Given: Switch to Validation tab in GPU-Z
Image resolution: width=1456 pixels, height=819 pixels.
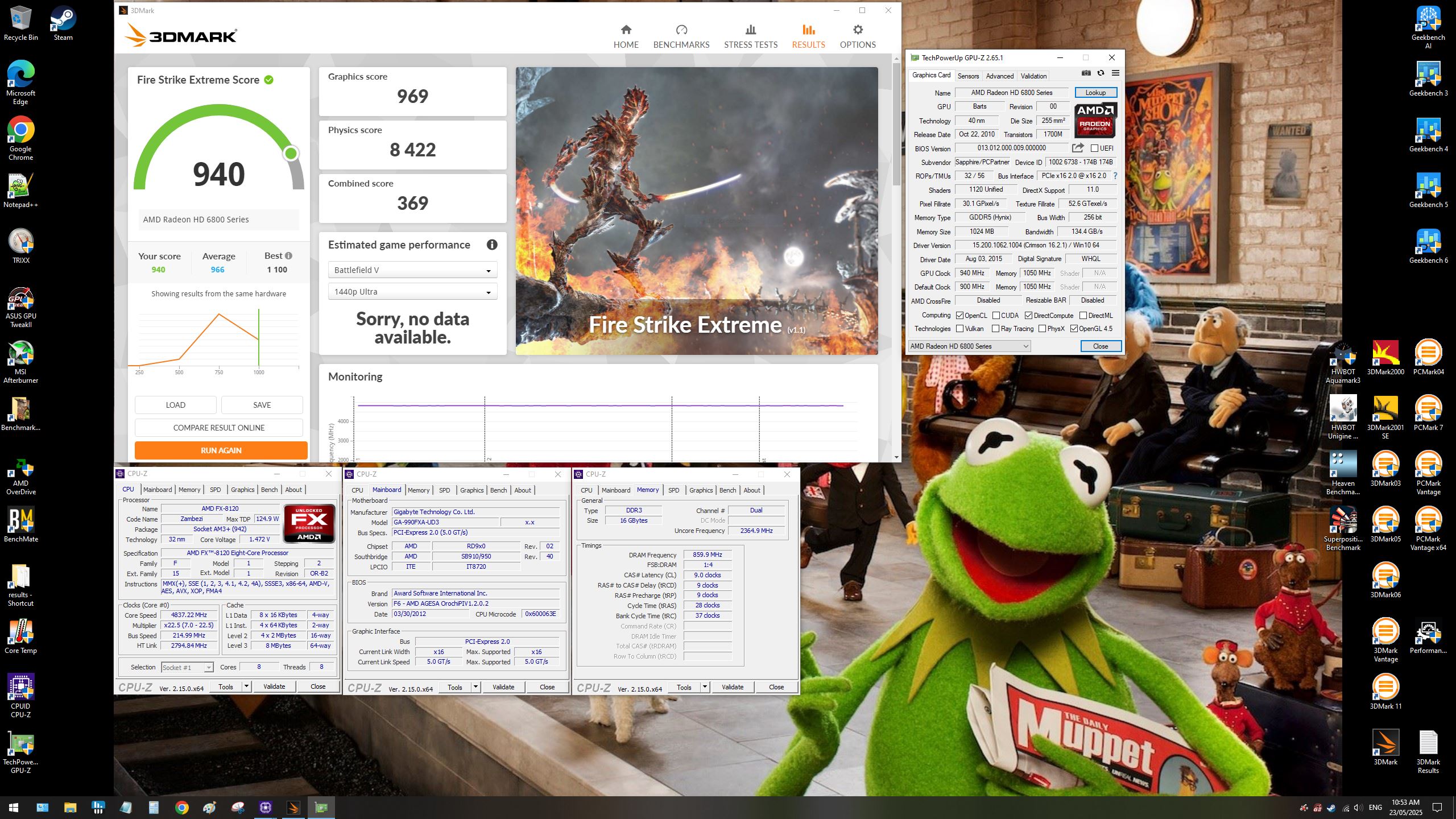Looking at the screenshot, I should pyautogui.click(x=1033, y=76).
